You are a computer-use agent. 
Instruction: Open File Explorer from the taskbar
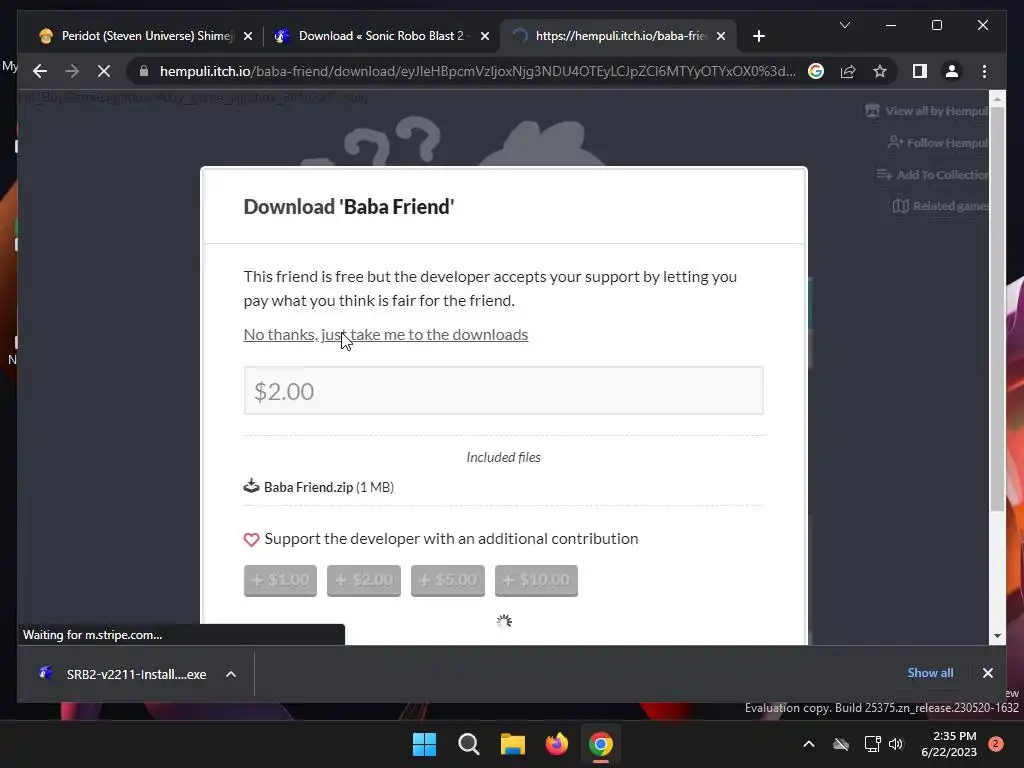[x=513, y=744]
